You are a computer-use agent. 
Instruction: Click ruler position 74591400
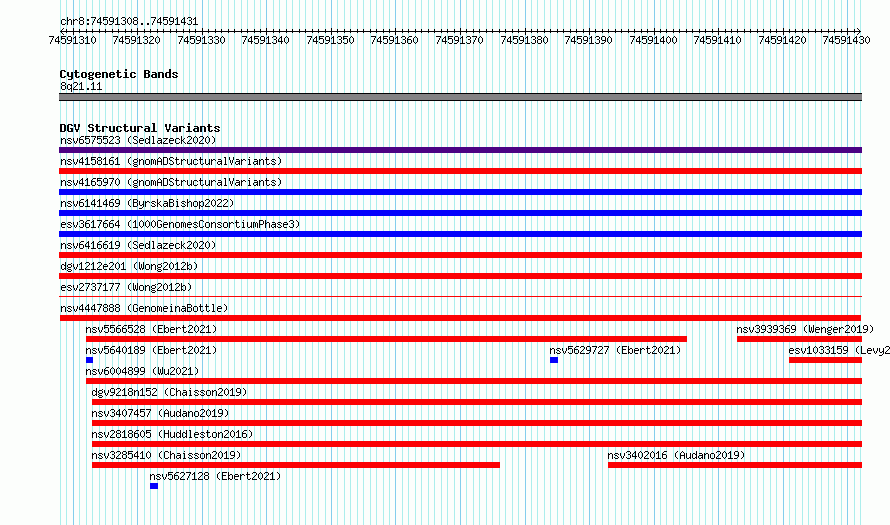[x=653, y=40]
